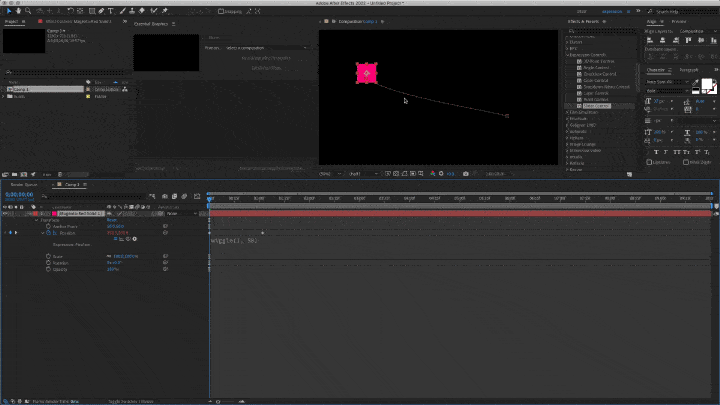The width and height of the screenshot is (720, 405).
Task: Select the Brush tool
Action: click(123, 11)
